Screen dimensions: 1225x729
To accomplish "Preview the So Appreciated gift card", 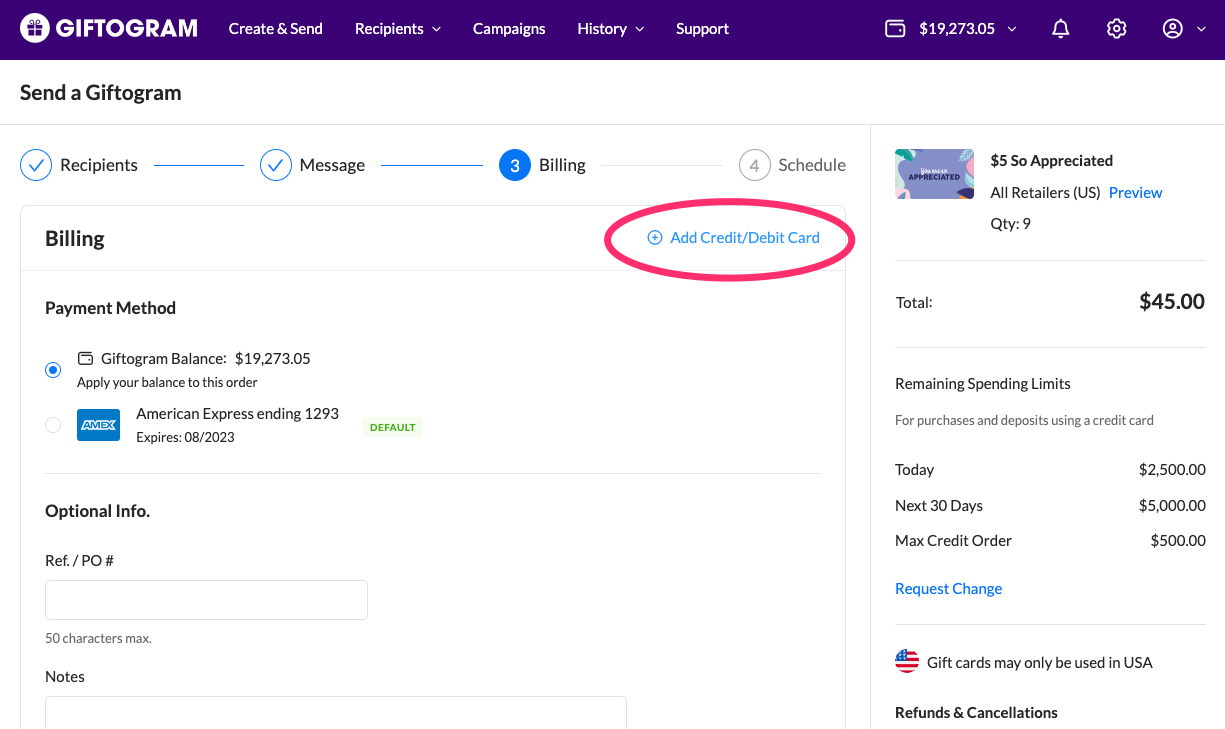I will (1135, 193).
